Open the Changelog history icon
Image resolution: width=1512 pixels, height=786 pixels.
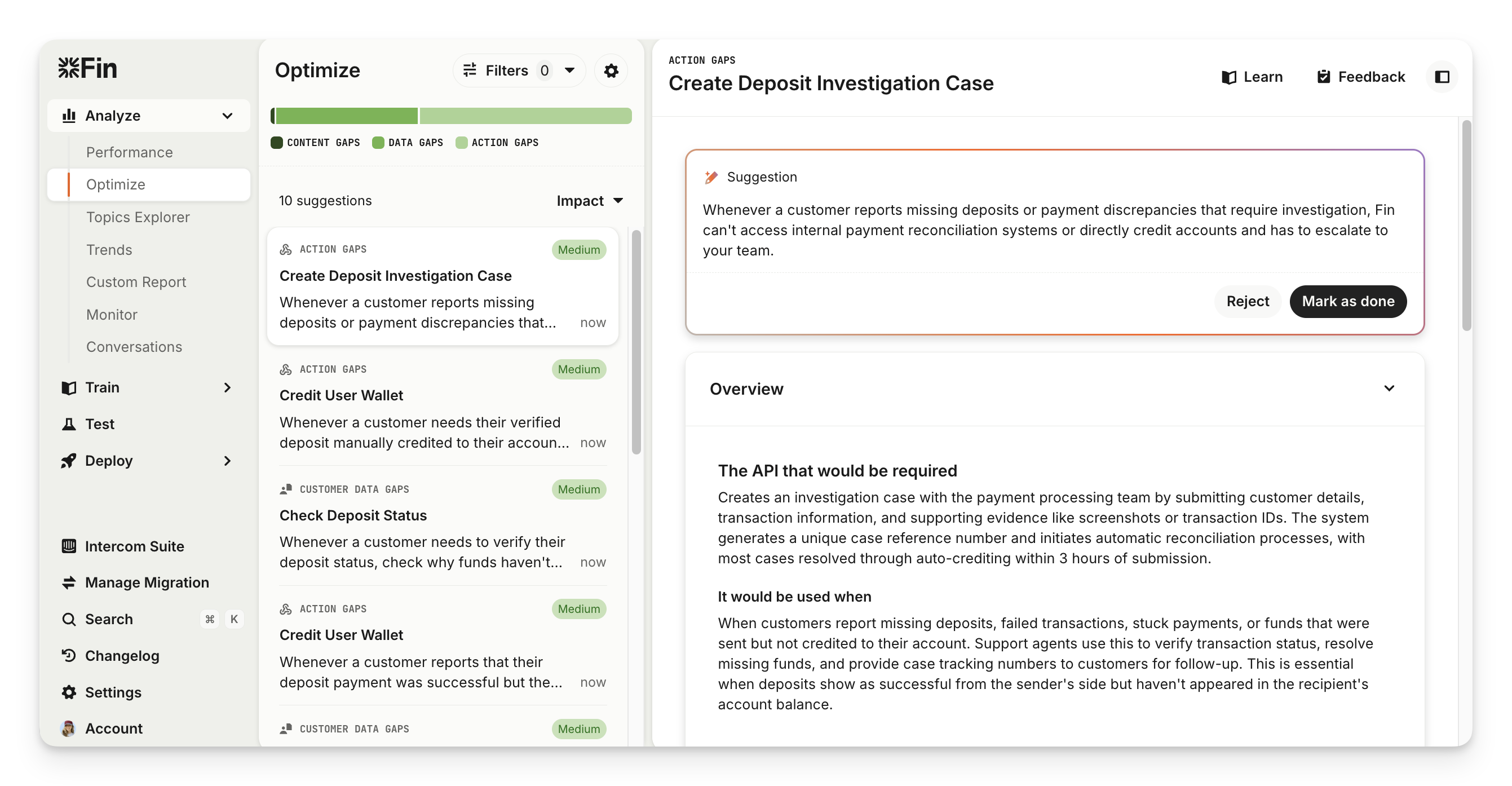69,655
